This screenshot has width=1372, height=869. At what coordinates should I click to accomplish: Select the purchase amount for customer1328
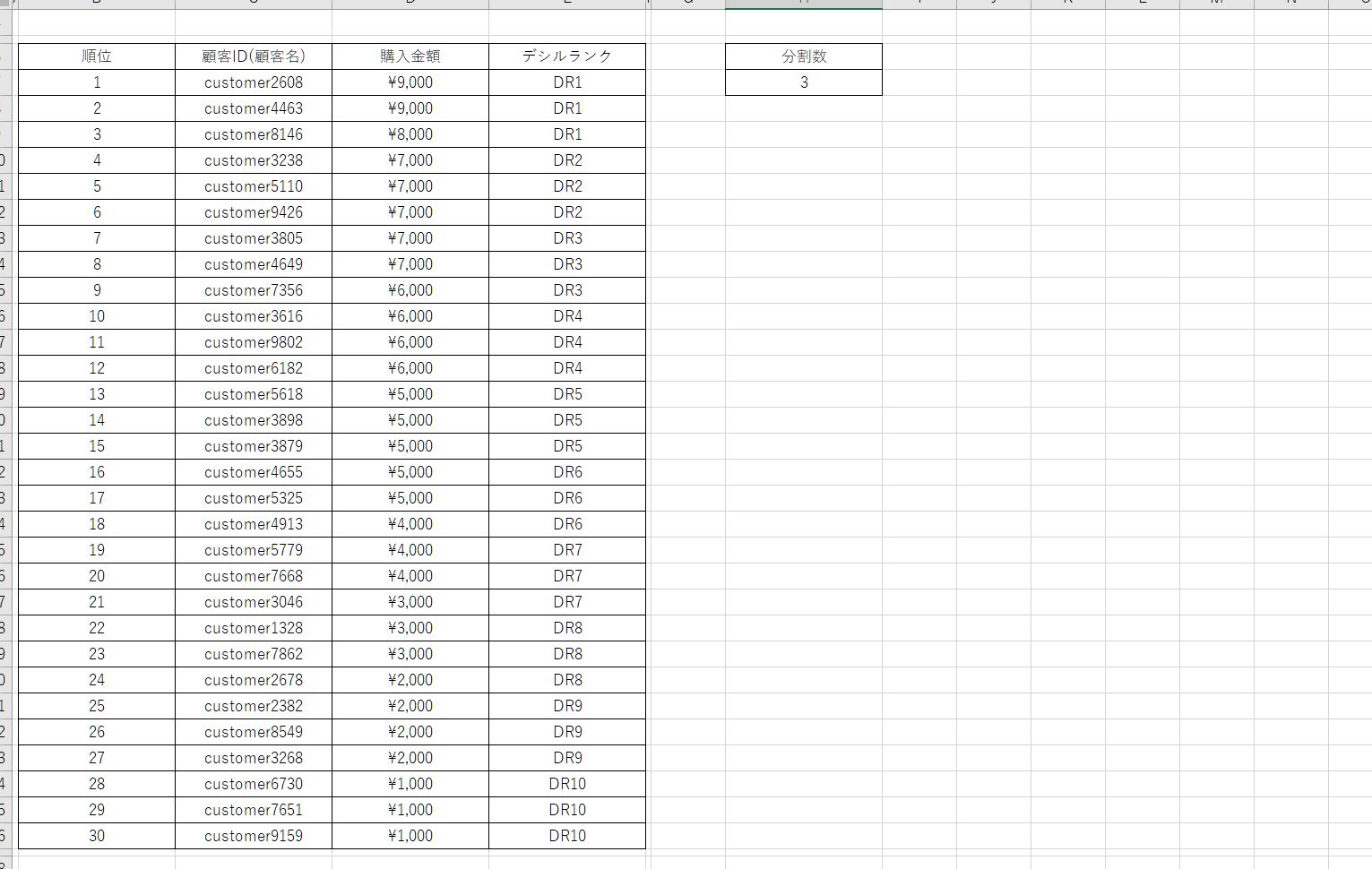tap(410, 628)
